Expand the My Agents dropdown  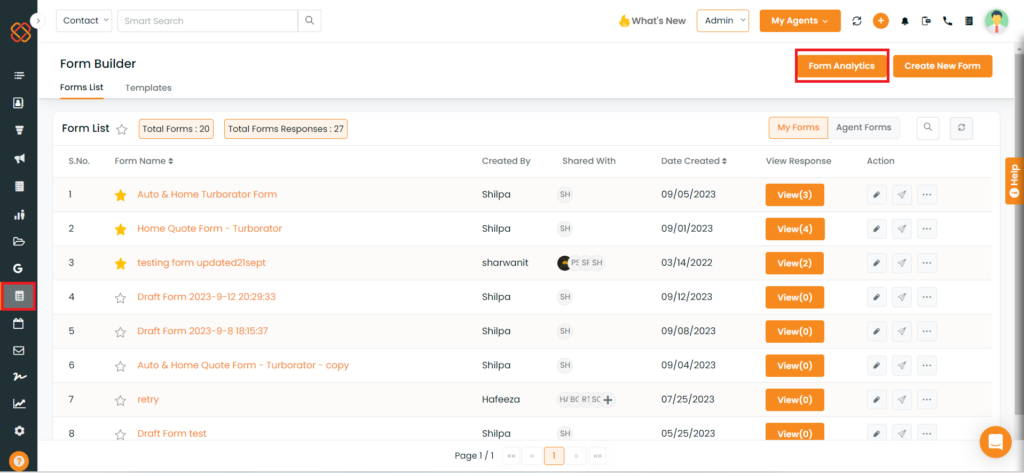799,21
